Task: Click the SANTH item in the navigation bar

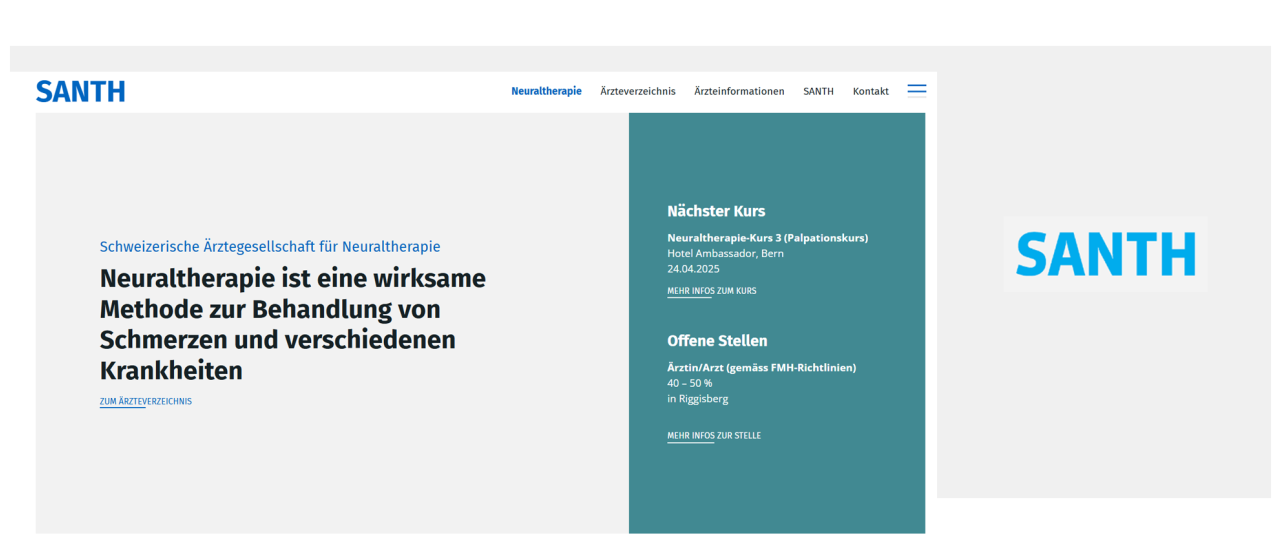Action: tap(817, 91)
